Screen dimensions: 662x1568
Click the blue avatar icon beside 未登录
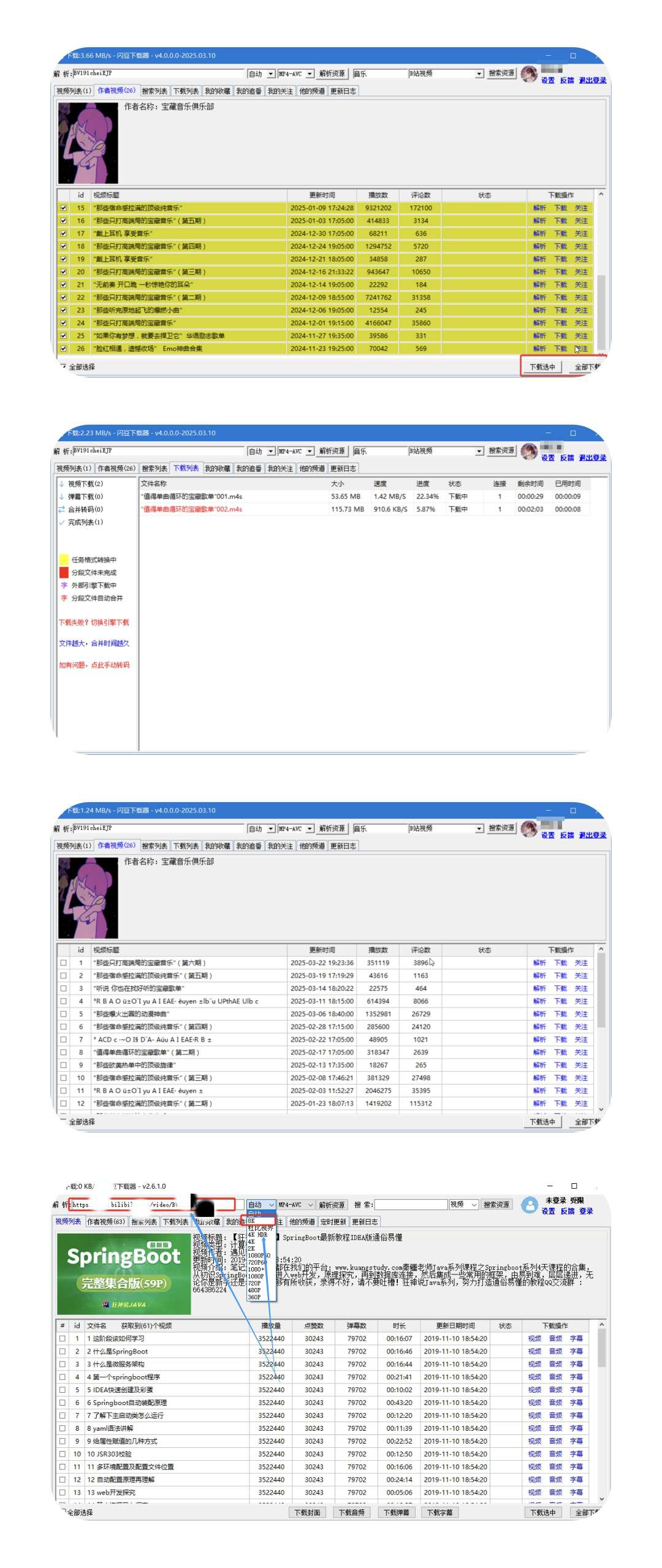(x=528, y=1205)
